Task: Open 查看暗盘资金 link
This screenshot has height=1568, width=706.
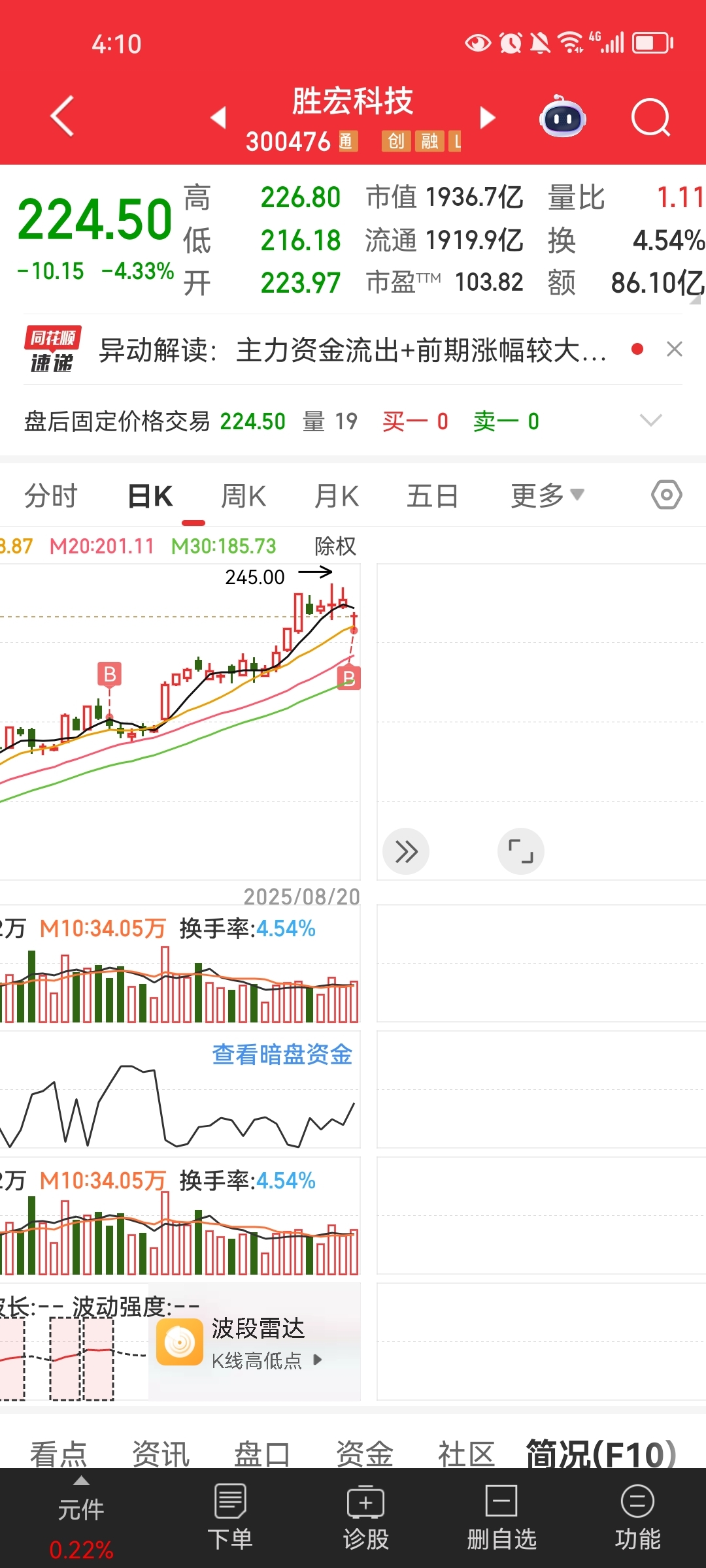Action: (x=282, y=1054)
